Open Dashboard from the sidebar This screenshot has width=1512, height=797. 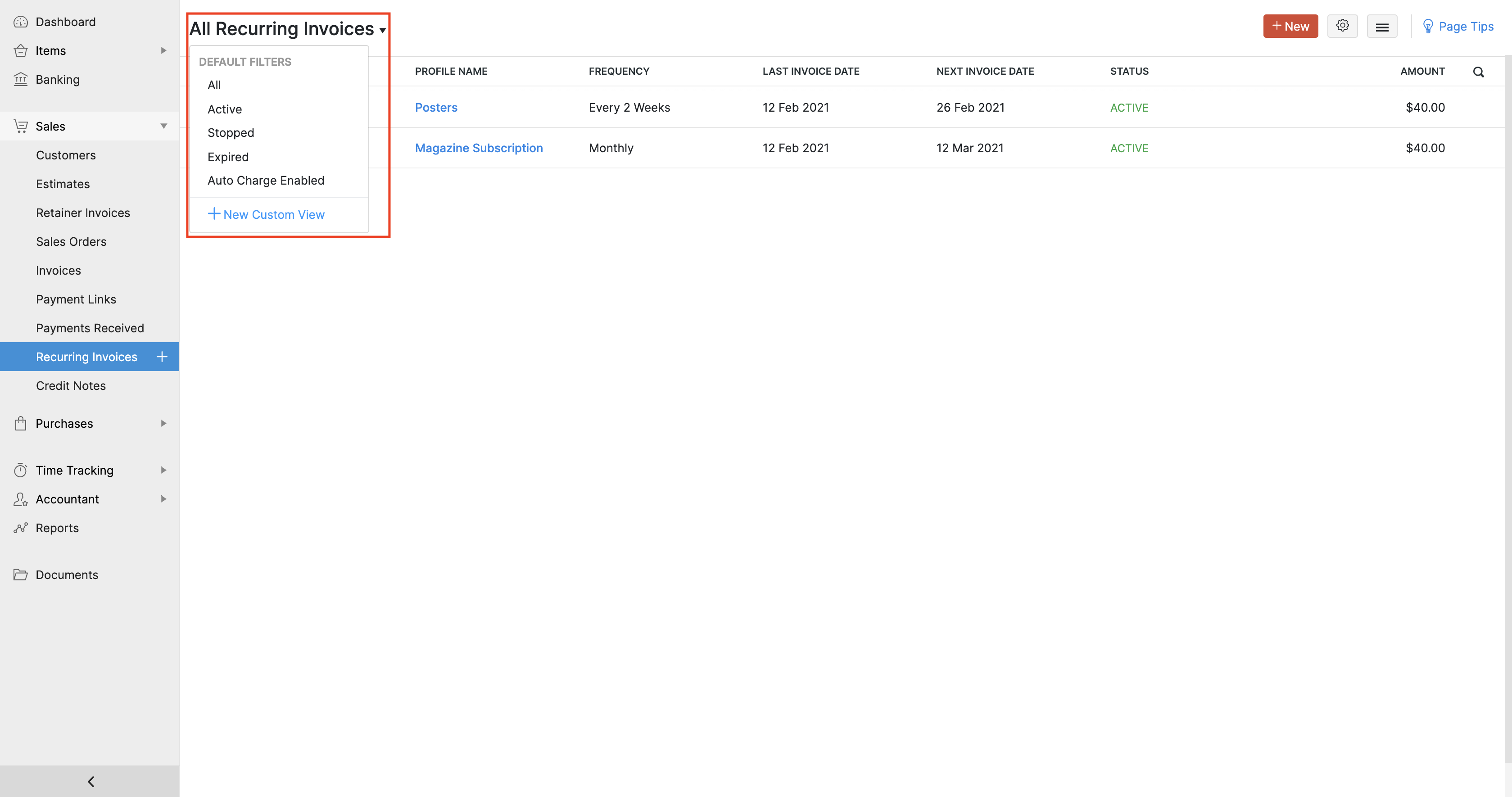(65, 22)
